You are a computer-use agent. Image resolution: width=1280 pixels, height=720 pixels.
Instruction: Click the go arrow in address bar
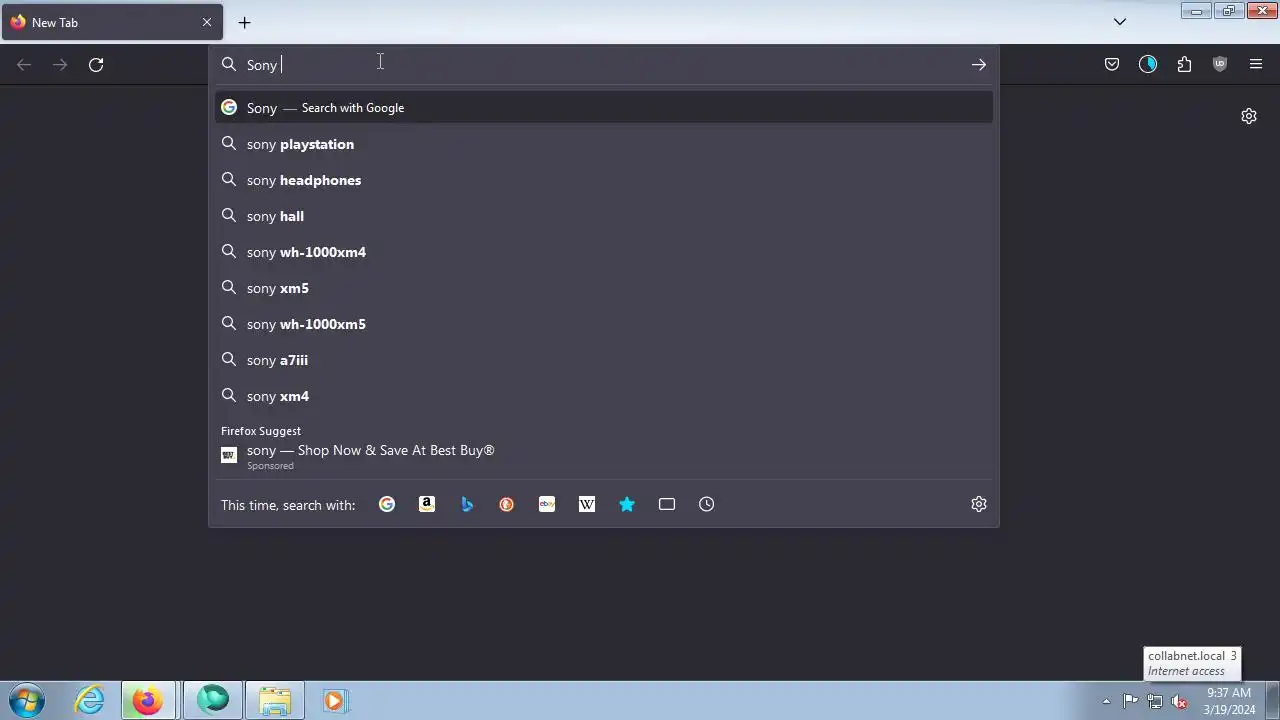[979, 64]
